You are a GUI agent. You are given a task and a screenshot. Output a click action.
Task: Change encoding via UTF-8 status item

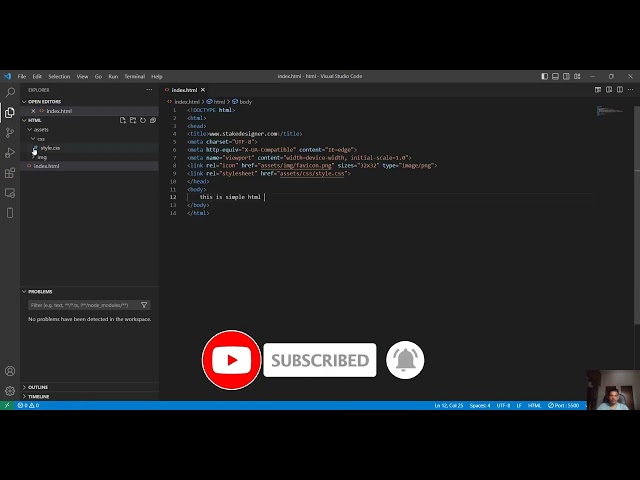[503, 405]
